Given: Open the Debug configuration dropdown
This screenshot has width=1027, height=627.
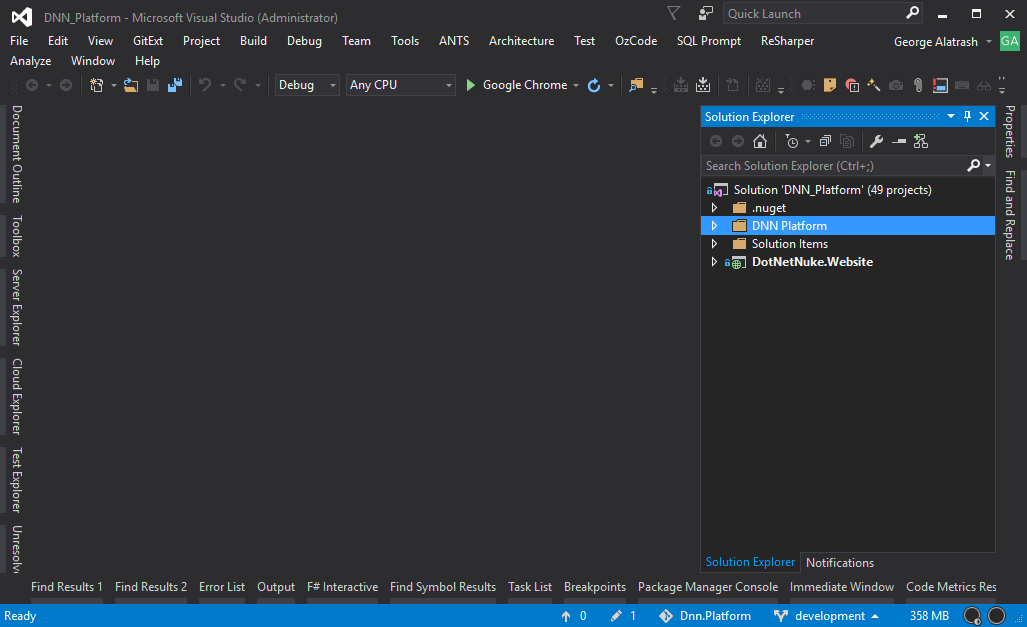Looking at the screenshot, I should coord(307,85).
